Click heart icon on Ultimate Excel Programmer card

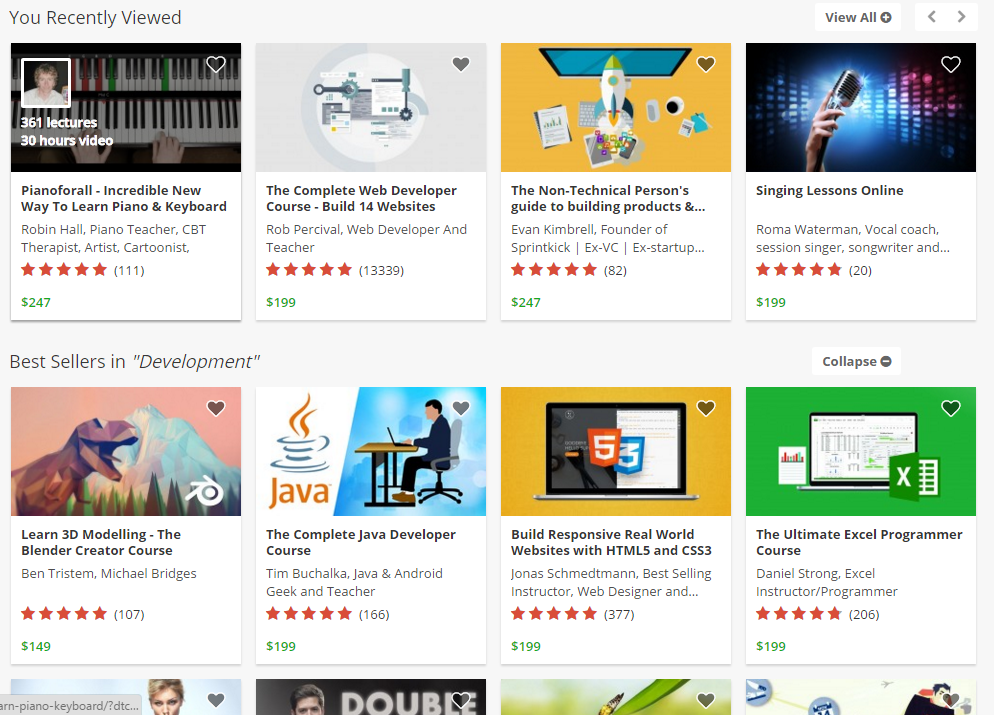(x=951, y=408)
